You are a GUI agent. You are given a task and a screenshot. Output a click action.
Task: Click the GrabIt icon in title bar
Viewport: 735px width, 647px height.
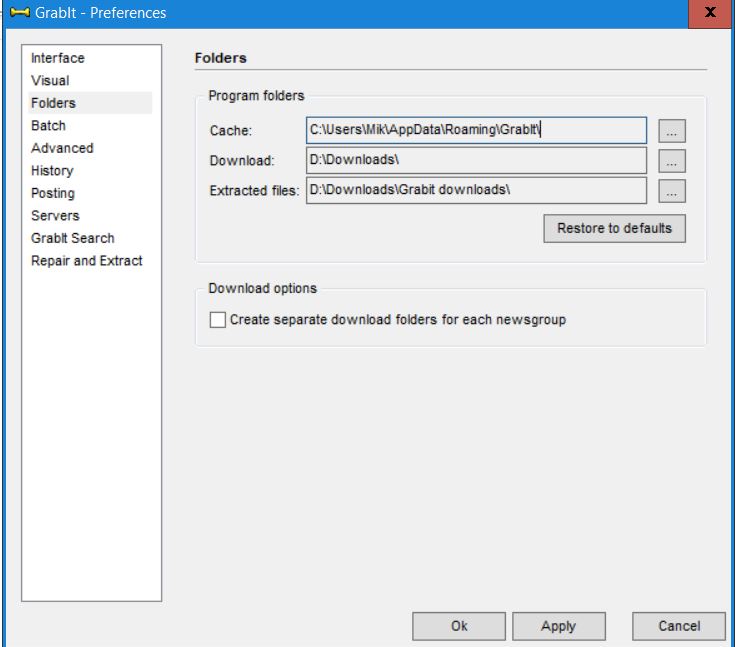17,13
